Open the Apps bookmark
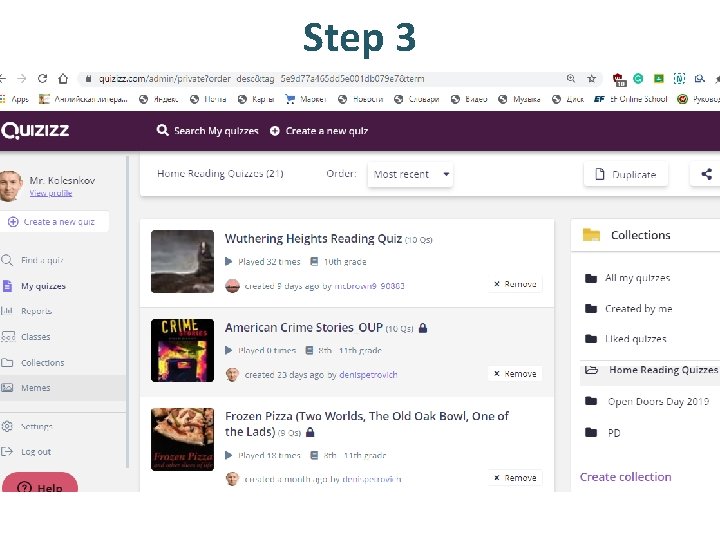 (x=15, y=99)
